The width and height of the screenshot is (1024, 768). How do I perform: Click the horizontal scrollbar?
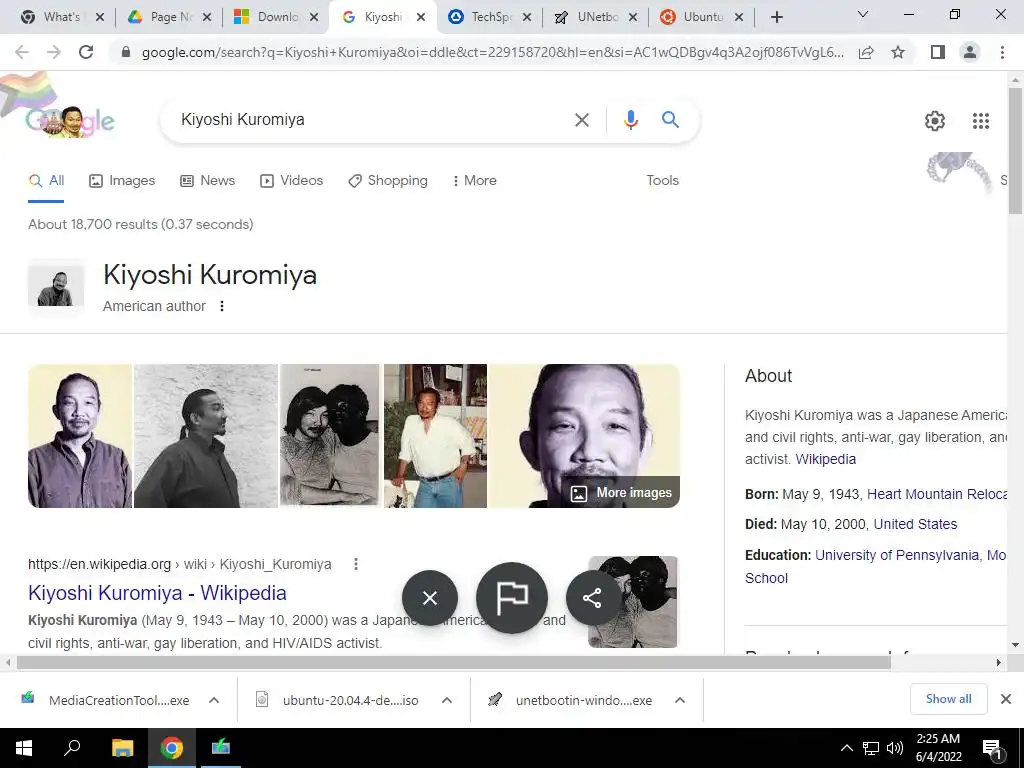point(453,662)
